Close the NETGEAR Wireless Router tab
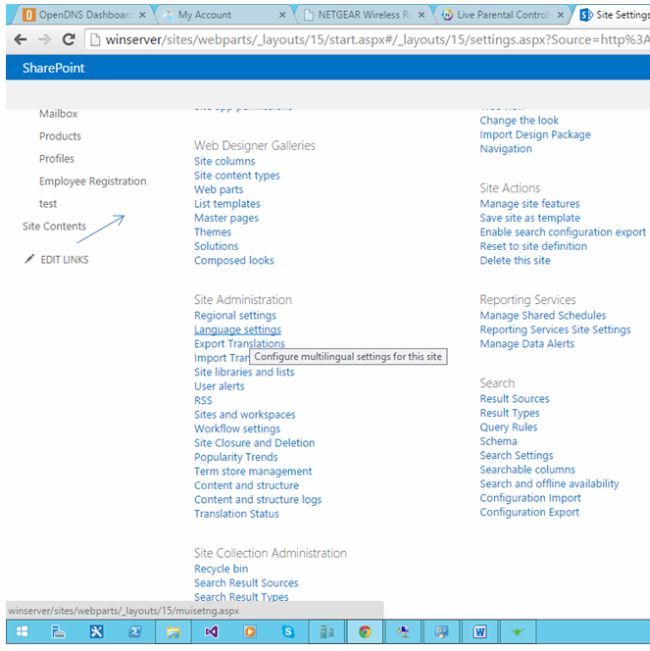Image resolution: width=650 pixels, height=651 pixels. tap(421, 15)
